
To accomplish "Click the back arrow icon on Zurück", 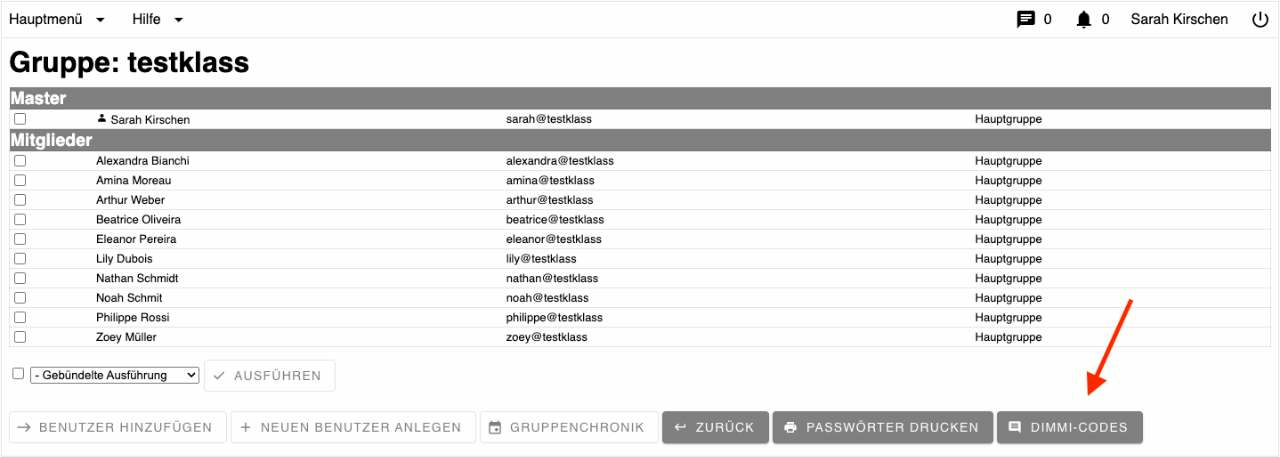I will 681,427.
